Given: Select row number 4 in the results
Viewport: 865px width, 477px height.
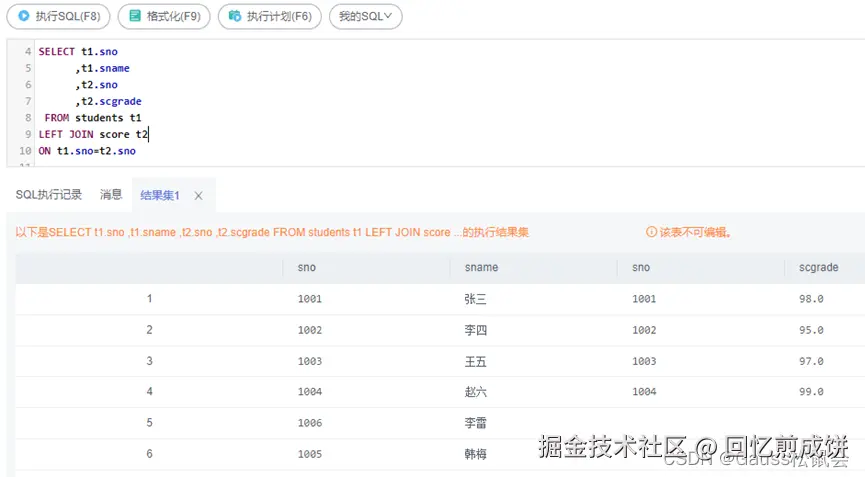Looking at the screenshot, I should click(149, 392).
